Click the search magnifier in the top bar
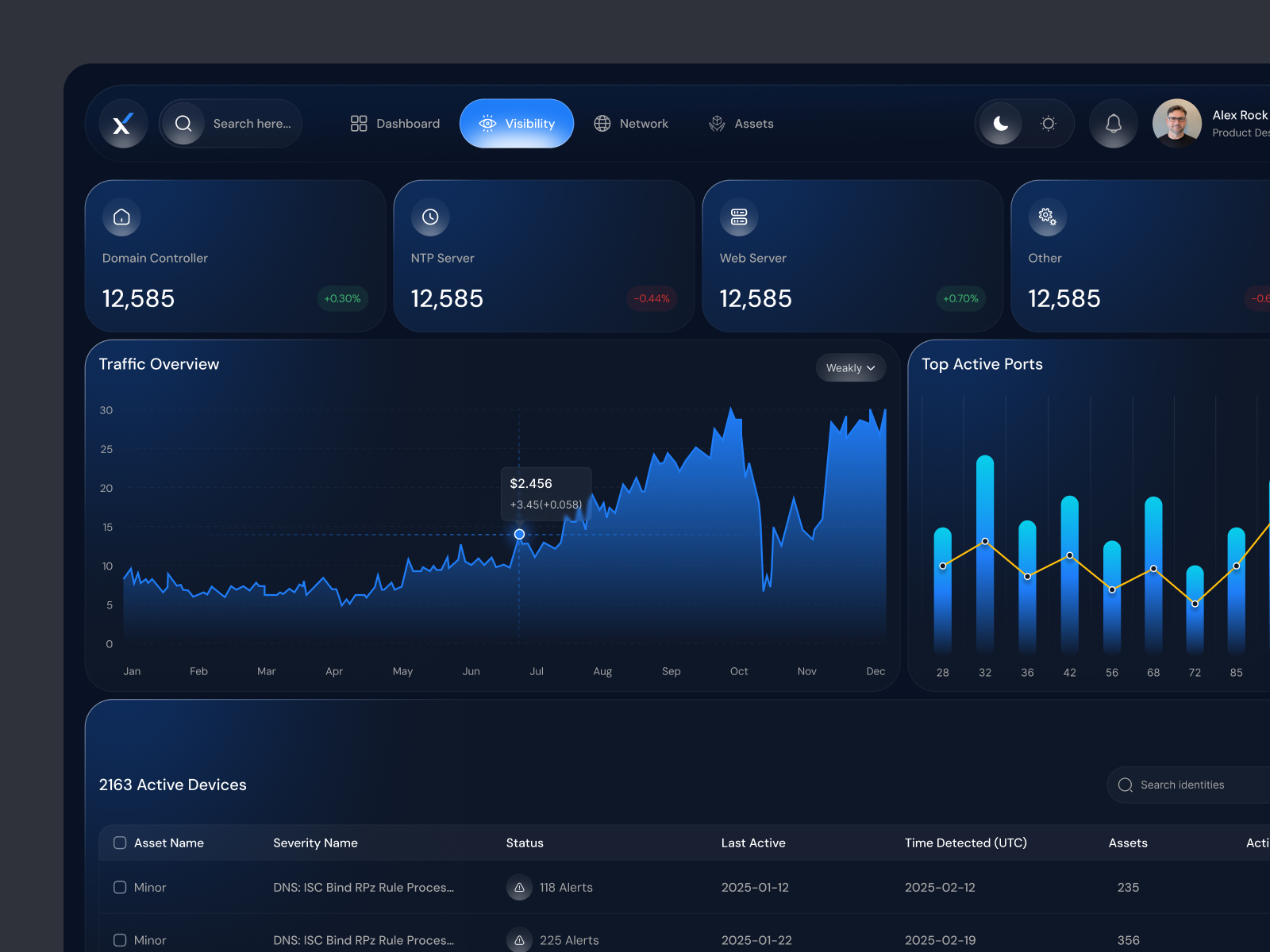1270x952 pixels. pos(183,123)
